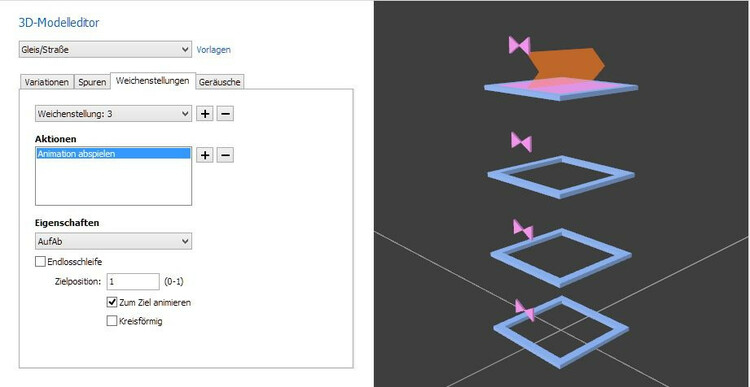This screenshot has height=387, width=750.
Task: Expand the AufAb animation dropdown
Action: pos(113,242)
